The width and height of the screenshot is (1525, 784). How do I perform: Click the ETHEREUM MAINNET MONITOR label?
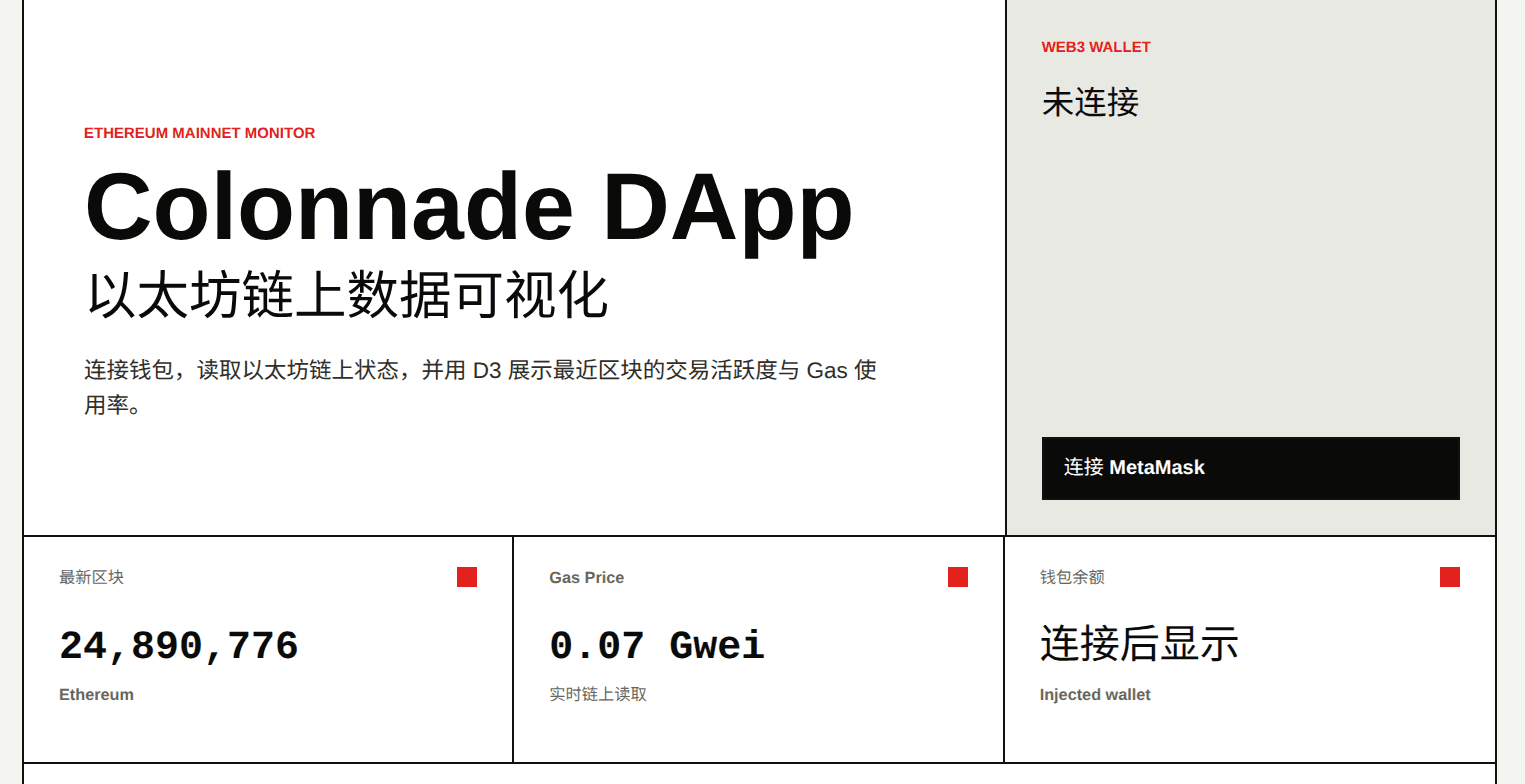199,132
